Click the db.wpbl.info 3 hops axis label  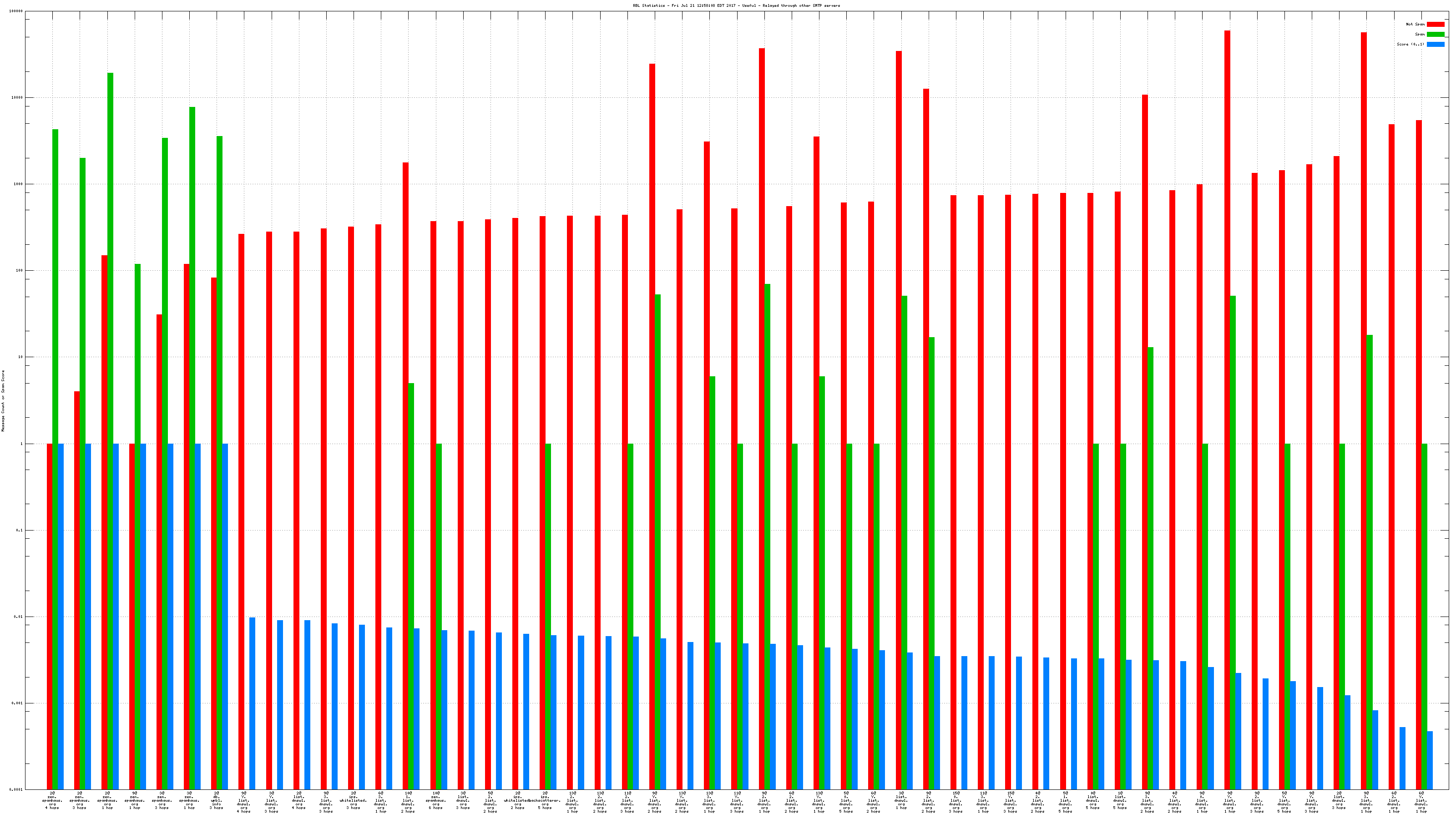(x=217, y=800)
